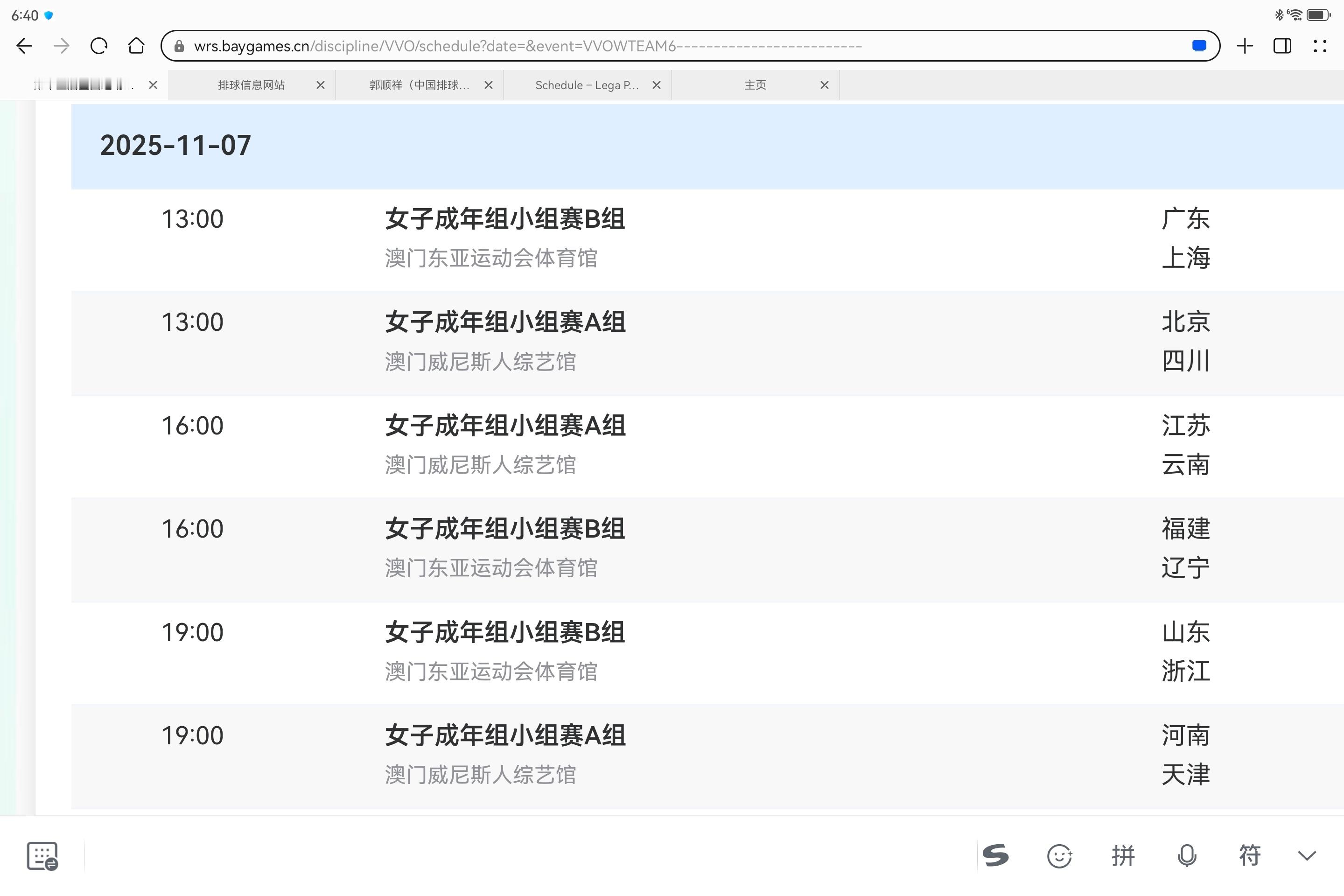Open the keyboard switcher icon at bottom left
Screen dimensions: 1344x896
click(x=43, y=855)
